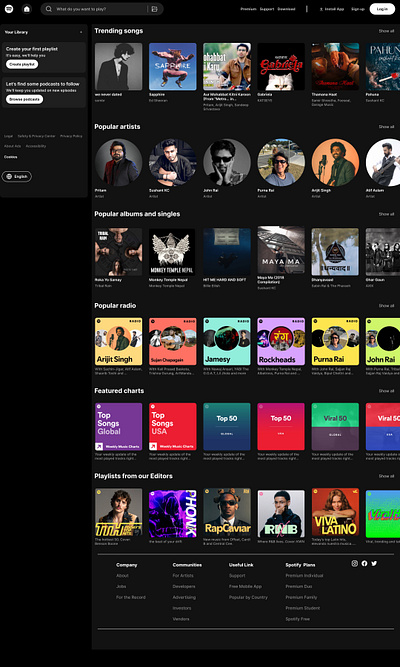The image size is (400, 667).
Task: Open Purna Rai radio card
Action: click(335, 341)
